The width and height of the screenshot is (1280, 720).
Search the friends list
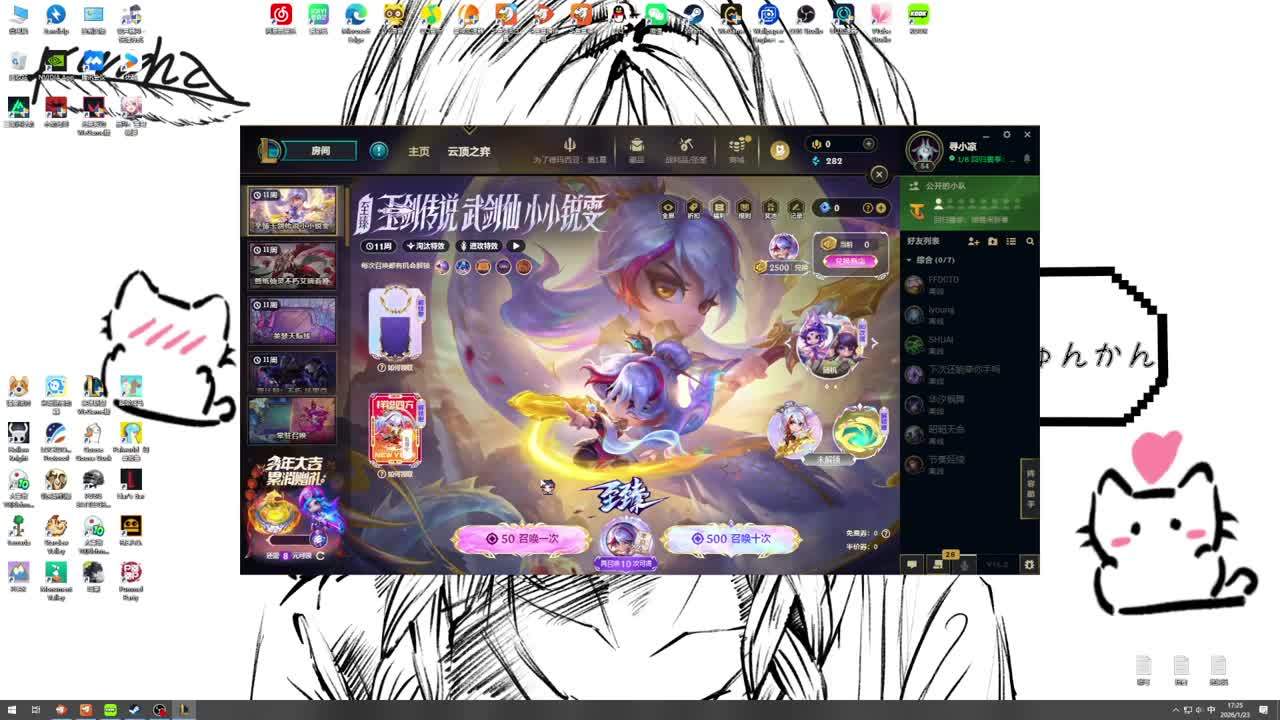coord(1030,241)
